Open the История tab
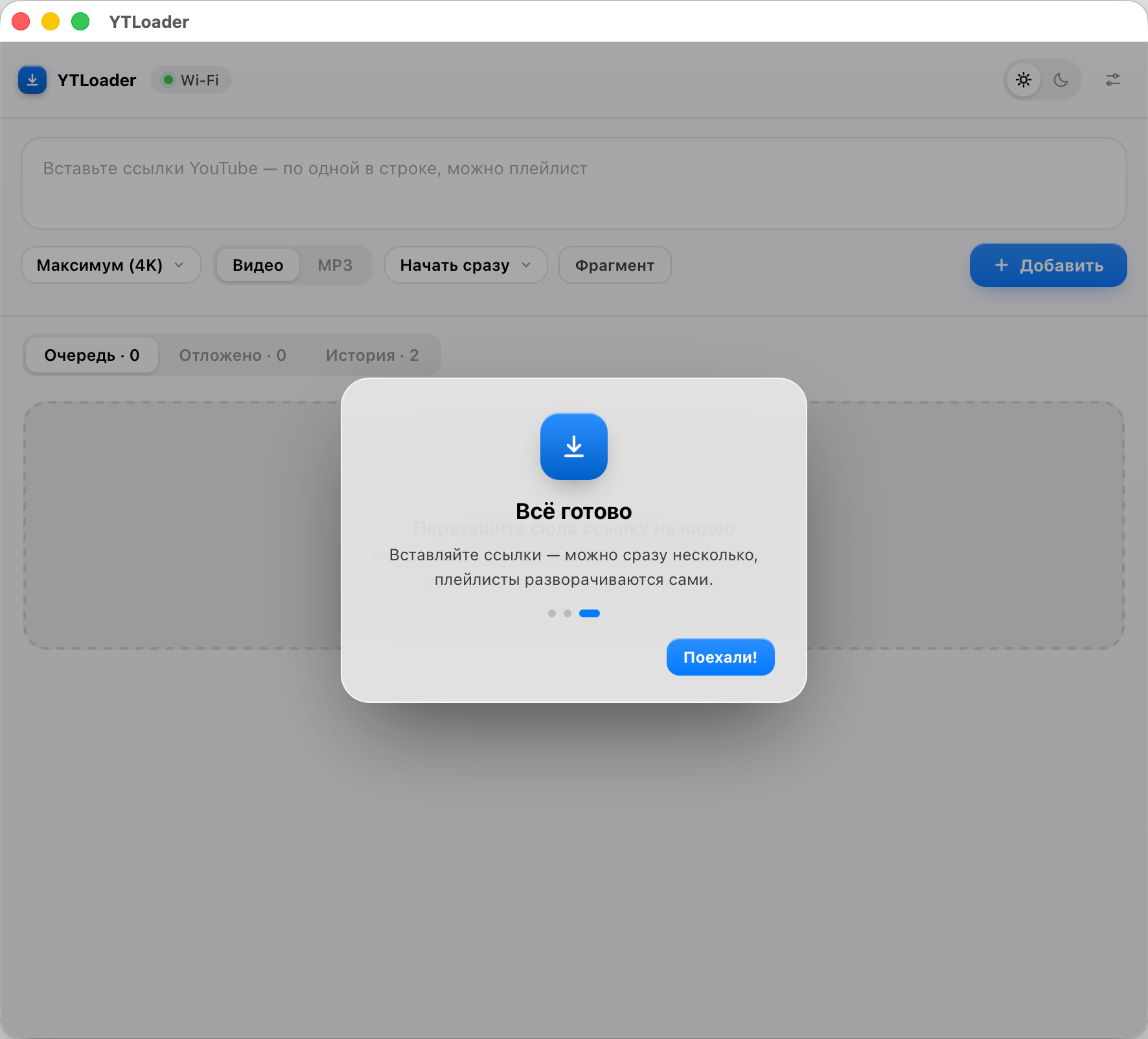This screenshot has height=1039, width=1148. pyautogui.click(x=373, y=356)
